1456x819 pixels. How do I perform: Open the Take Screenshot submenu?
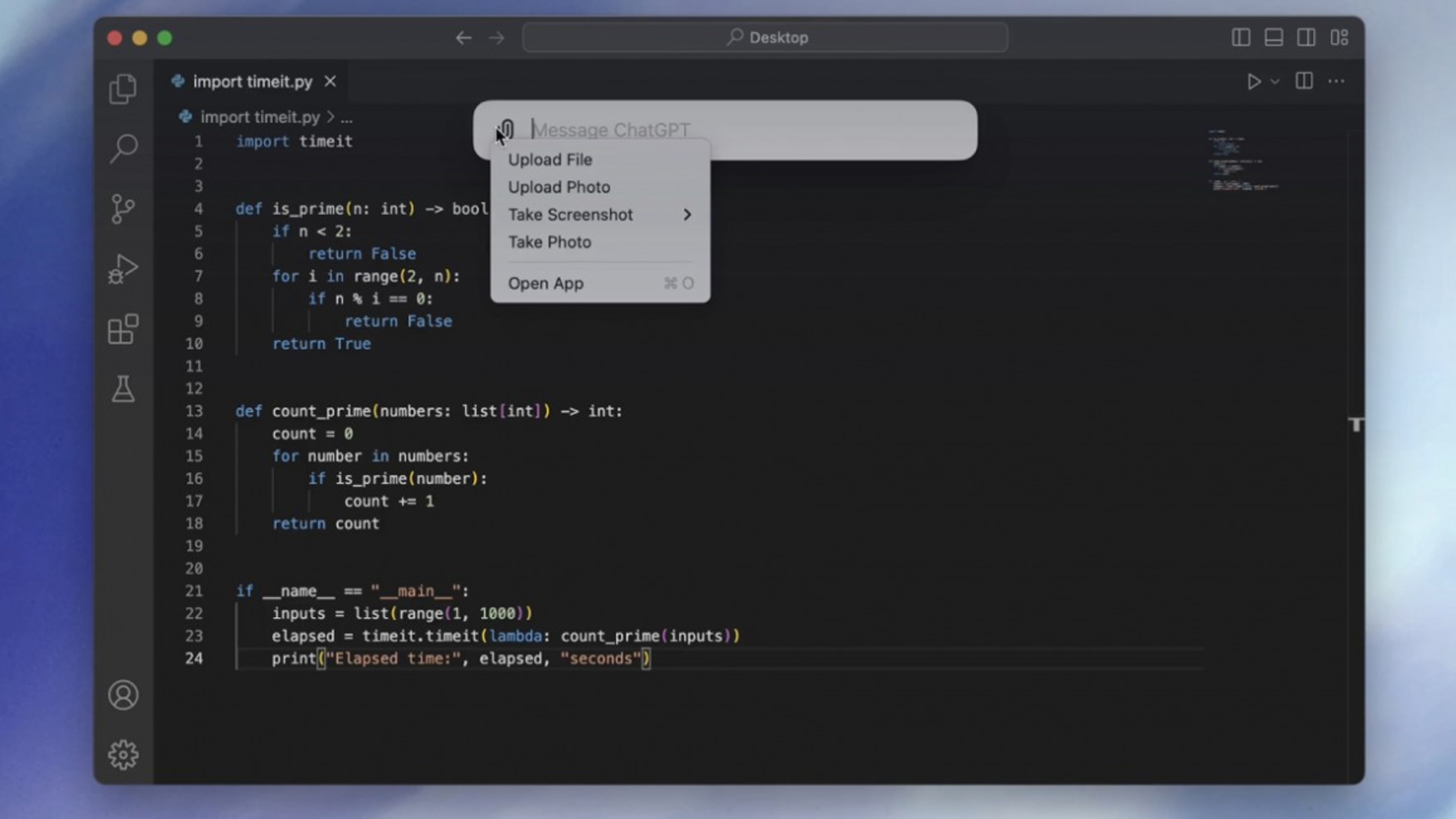tap(601, 215)
